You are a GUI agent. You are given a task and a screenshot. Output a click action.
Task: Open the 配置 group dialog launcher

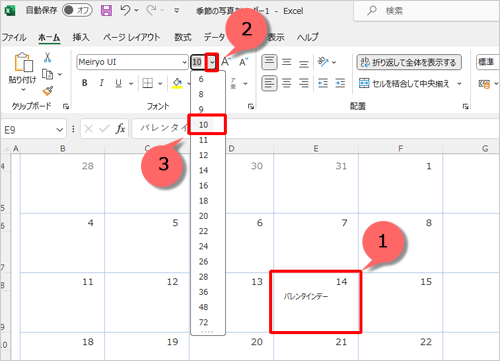[465, 106]
